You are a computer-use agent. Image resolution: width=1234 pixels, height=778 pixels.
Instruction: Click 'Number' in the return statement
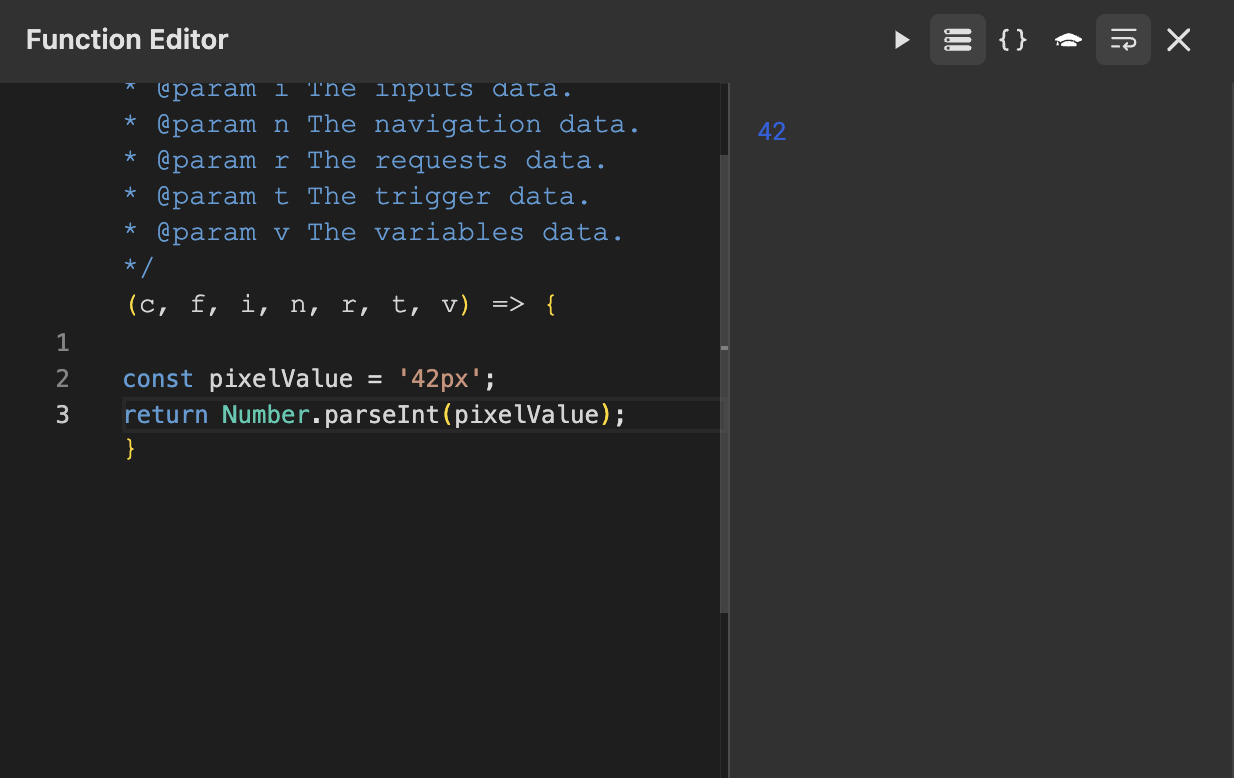click(266, 415)
